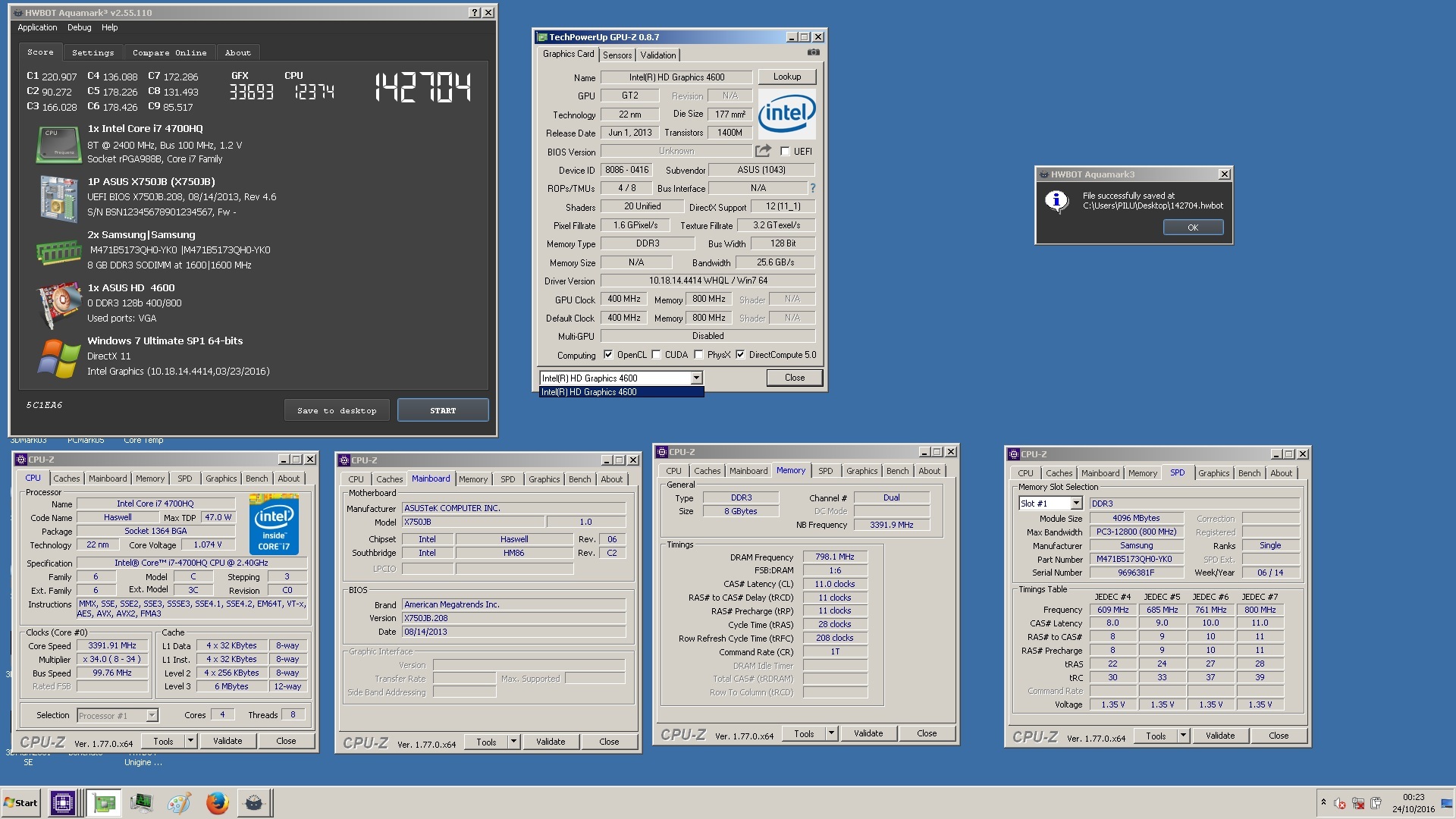
Task: Toggle the DirectCompute 5.0 checkbox
Action: (x=740, y=355)
